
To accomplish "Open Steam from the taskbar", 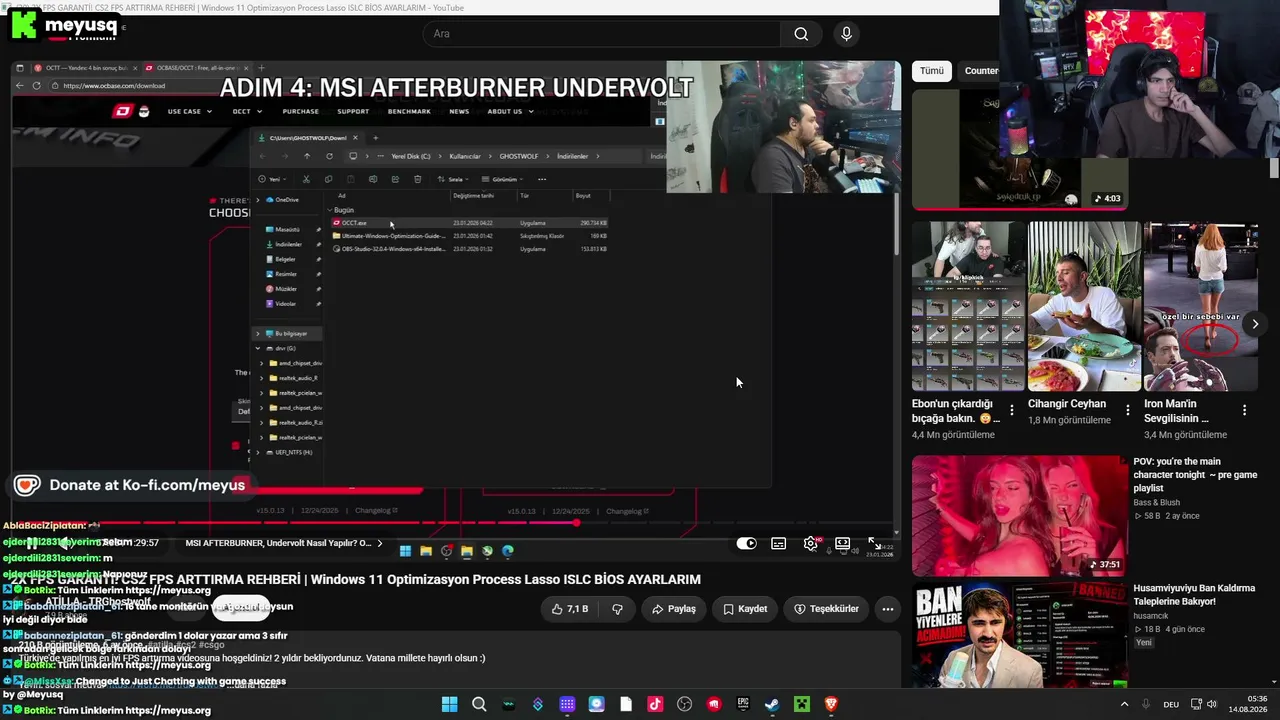I will [x=772, y=704].
